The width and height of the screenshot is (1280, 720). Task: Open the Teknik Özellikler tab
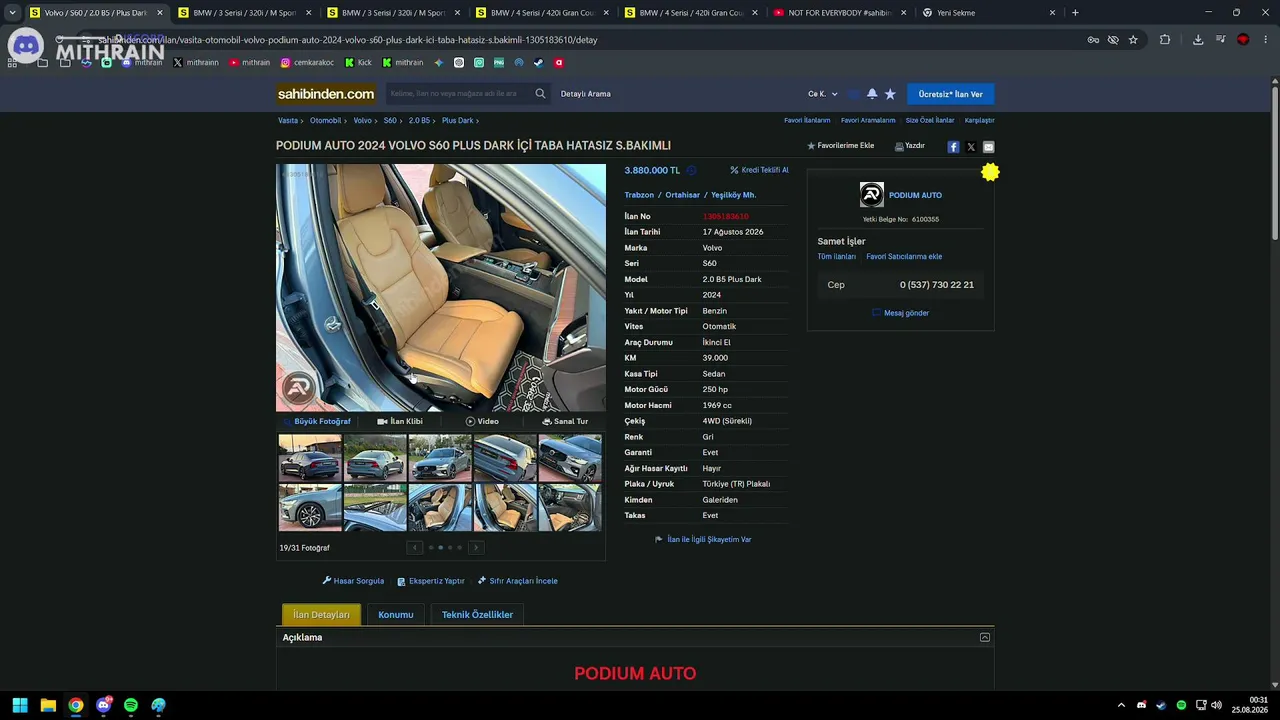pyautogui.click(x=477, y=615)
